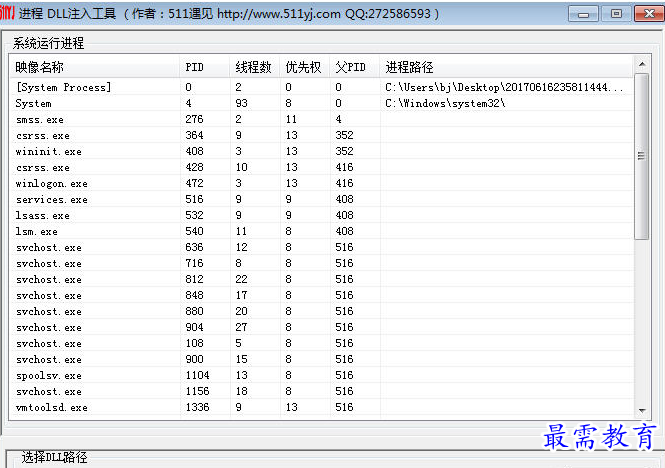Click the 优先权 column header

click(303, 67)
